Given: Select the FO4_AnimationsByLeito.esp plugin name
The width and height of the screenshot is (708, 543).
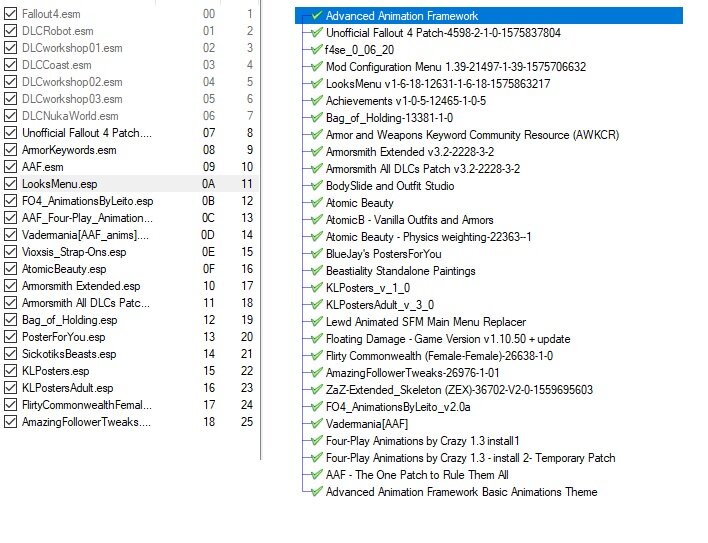Looking at the screenshot, I should 88,201.
